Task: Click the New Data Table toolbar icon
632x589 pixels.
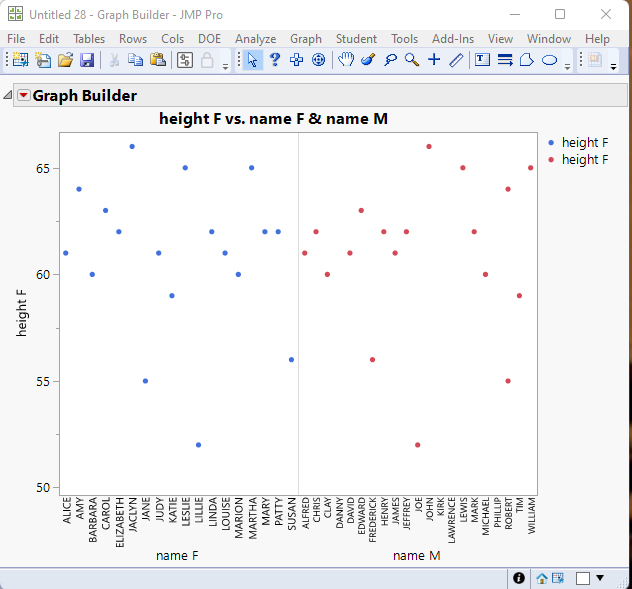Action: (x=20, y=60)
